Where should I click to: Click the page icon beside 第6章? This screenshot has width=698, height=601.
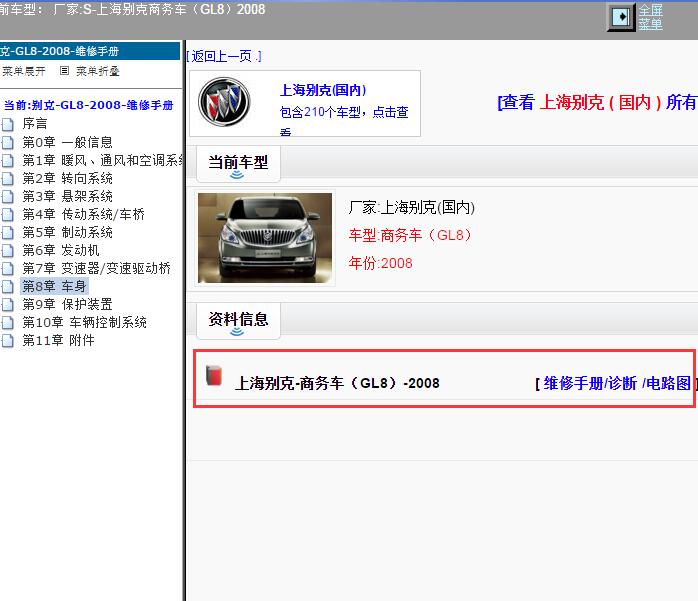(x=8, y=251)
